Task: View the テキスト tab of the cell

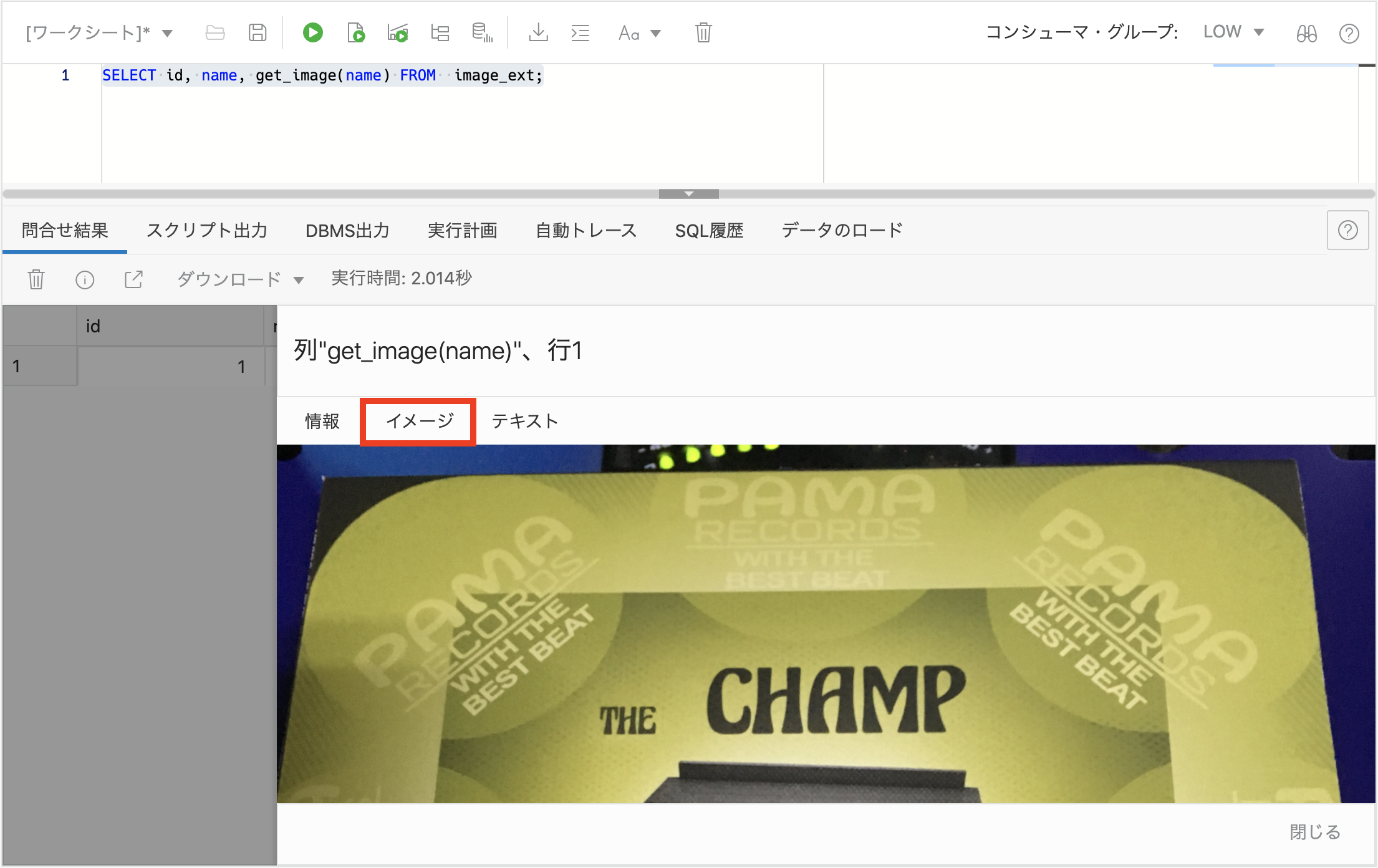Action: pos(524,421)
